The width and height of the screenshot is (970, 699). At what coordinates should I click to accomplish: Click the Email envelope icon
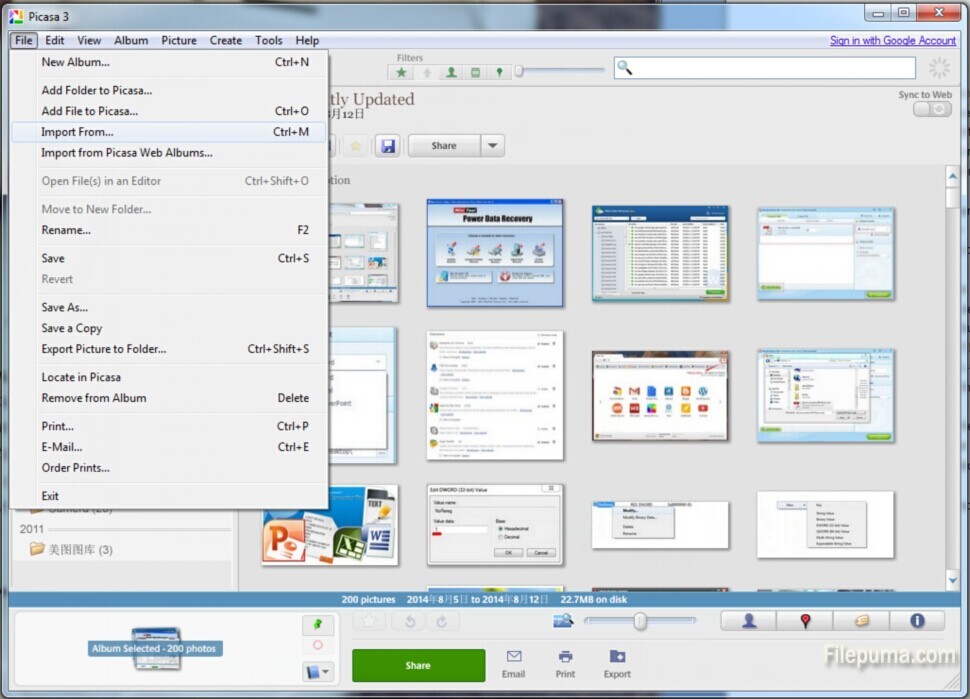tap(514, 657)
